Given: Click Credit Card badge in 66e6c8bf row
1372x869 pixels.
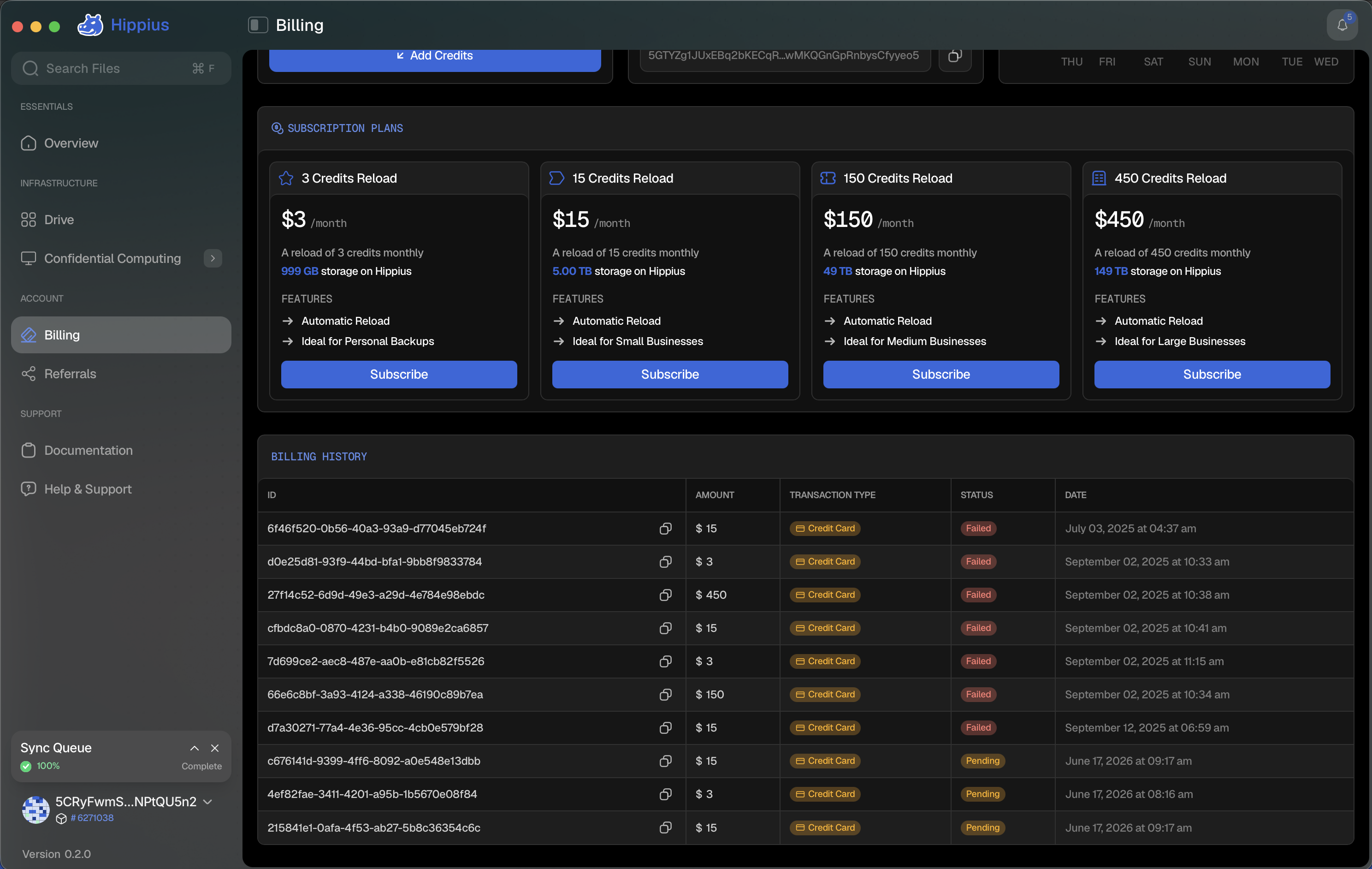Looking at the screenshot, I should [825, 695].
